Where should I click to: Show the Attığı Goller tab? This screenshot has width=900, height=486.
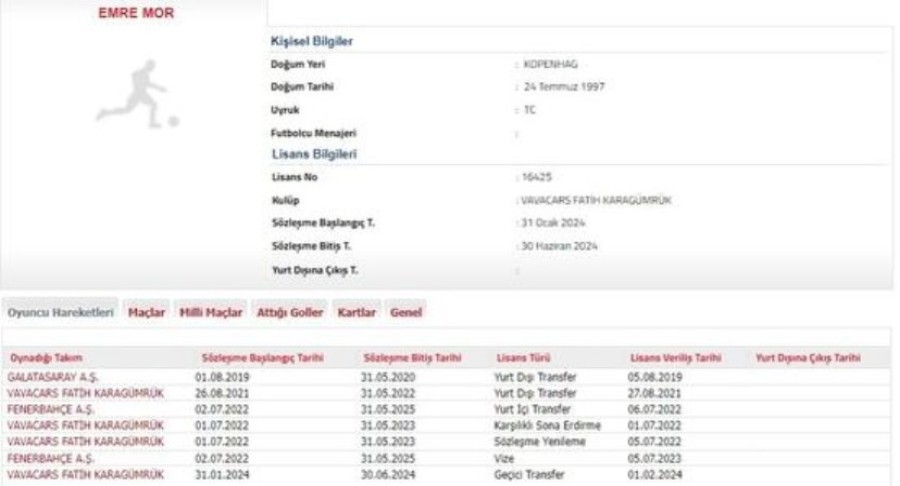coord(290,312)
